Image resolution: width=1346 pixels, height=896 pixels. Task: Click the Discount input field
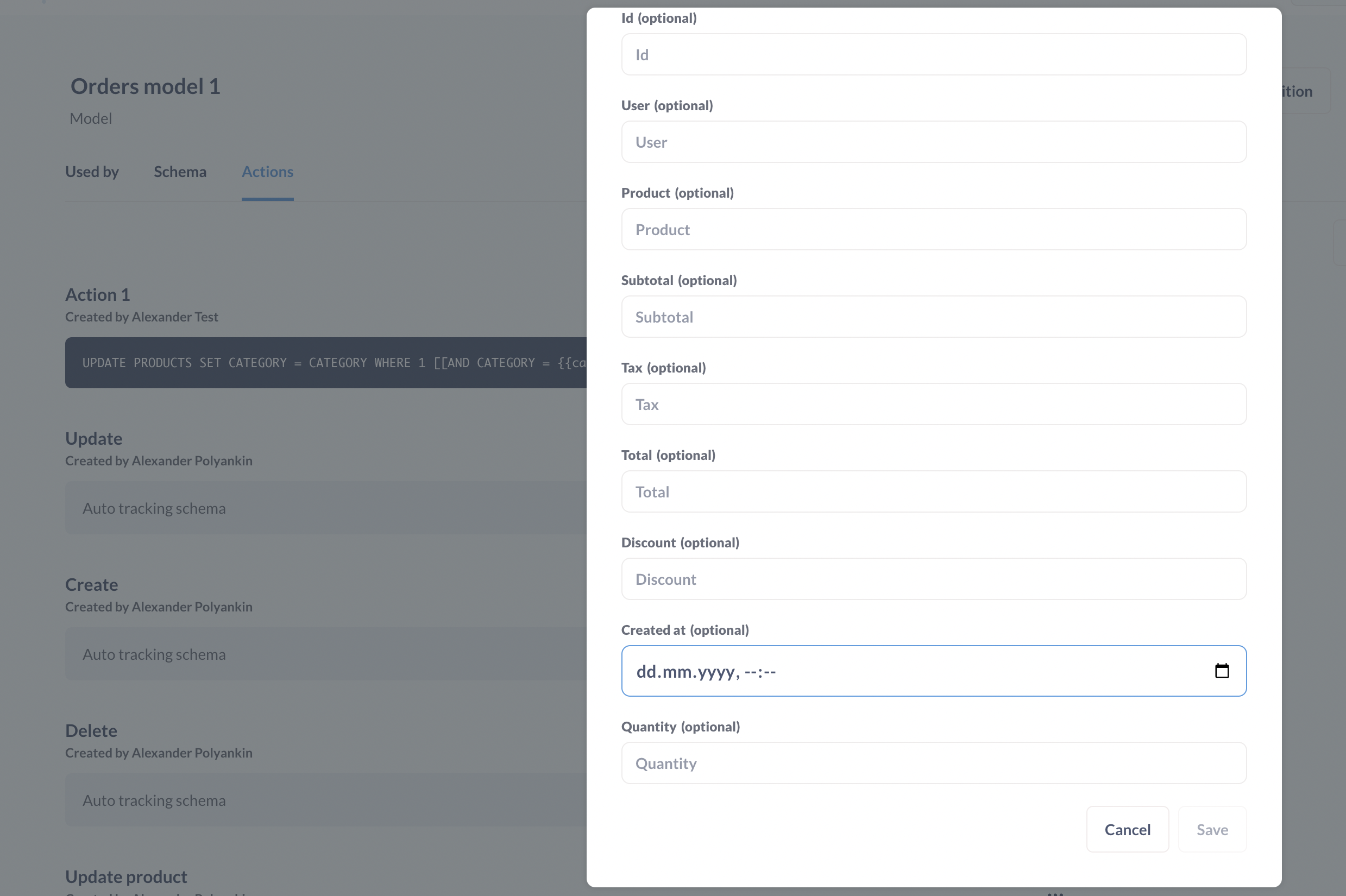click(x=933, y=579)
